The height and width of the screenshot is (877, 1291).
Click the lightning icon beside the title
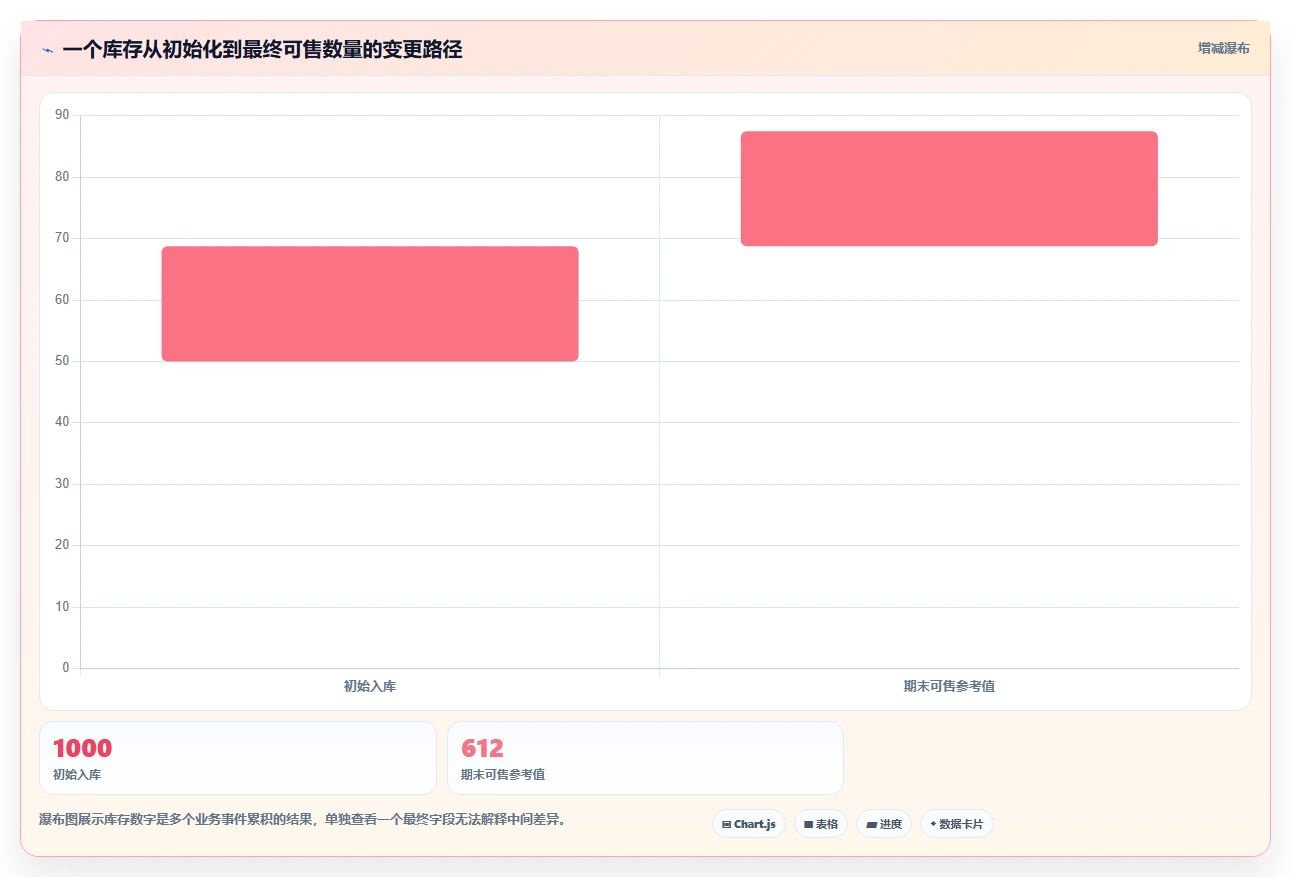coord(48,50)
